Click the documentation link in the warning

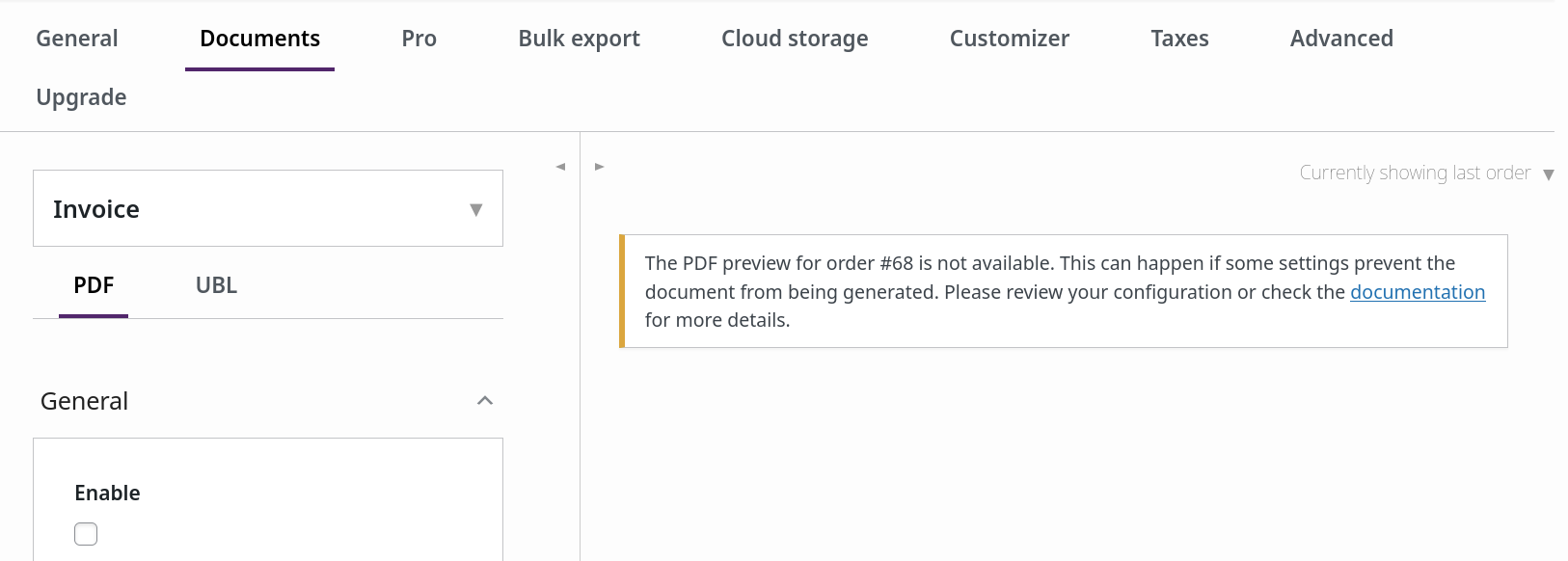coord(1418,291)
